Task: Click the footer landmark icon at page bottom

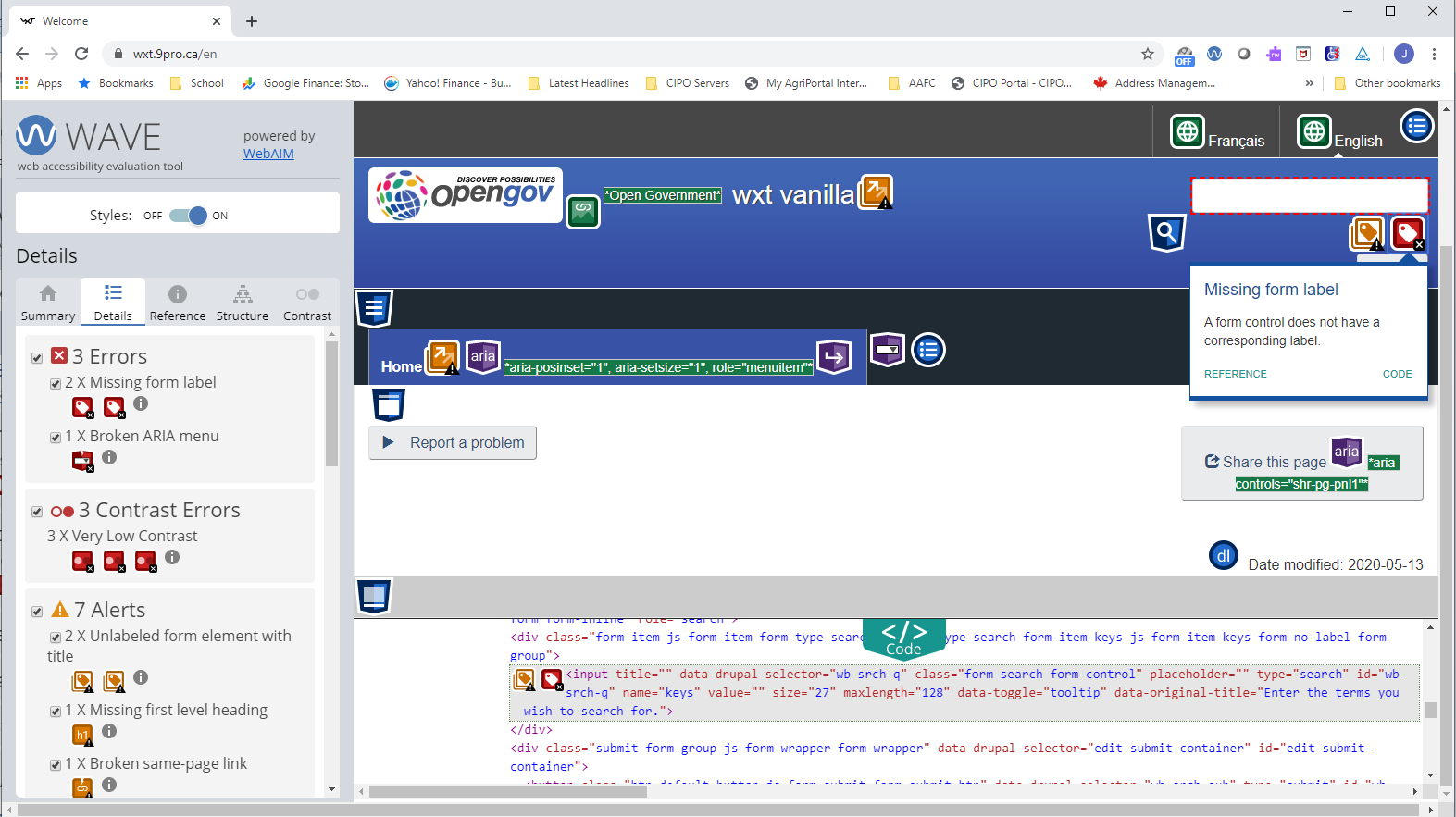Action: click(x=375, y=596)
